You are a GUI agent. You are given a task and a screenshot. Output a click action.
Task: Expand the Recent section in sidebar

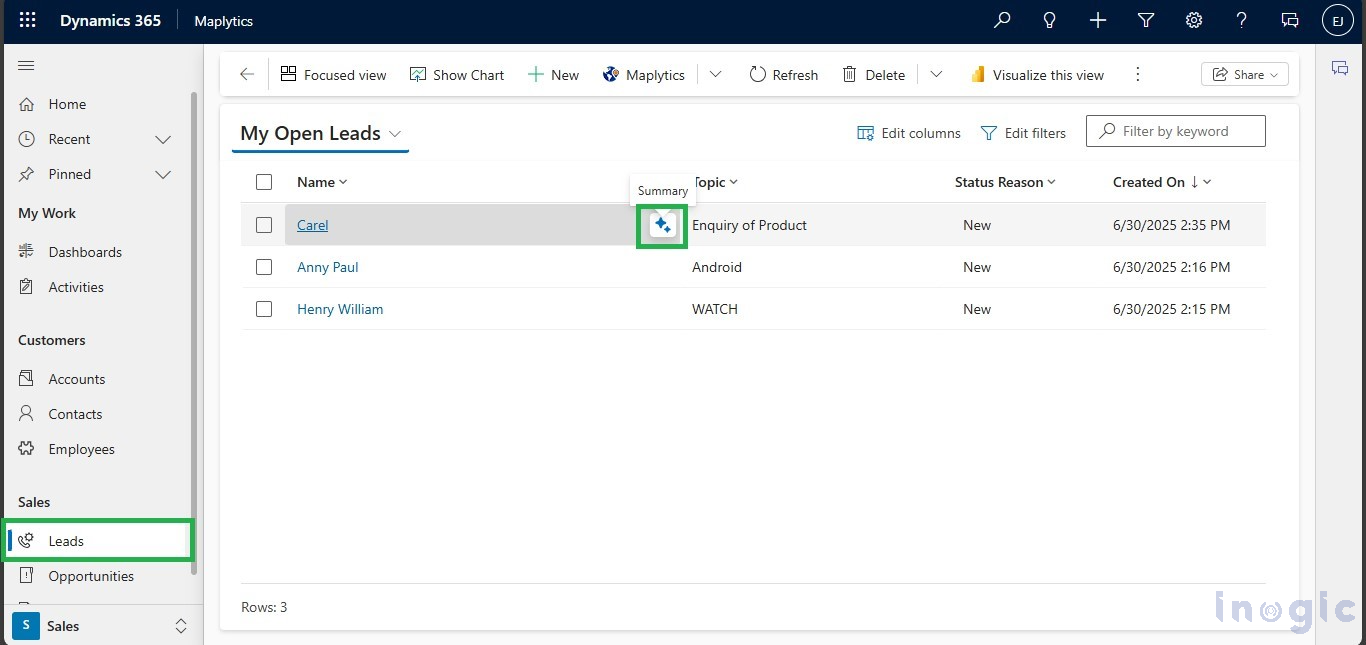coord(163,139)
